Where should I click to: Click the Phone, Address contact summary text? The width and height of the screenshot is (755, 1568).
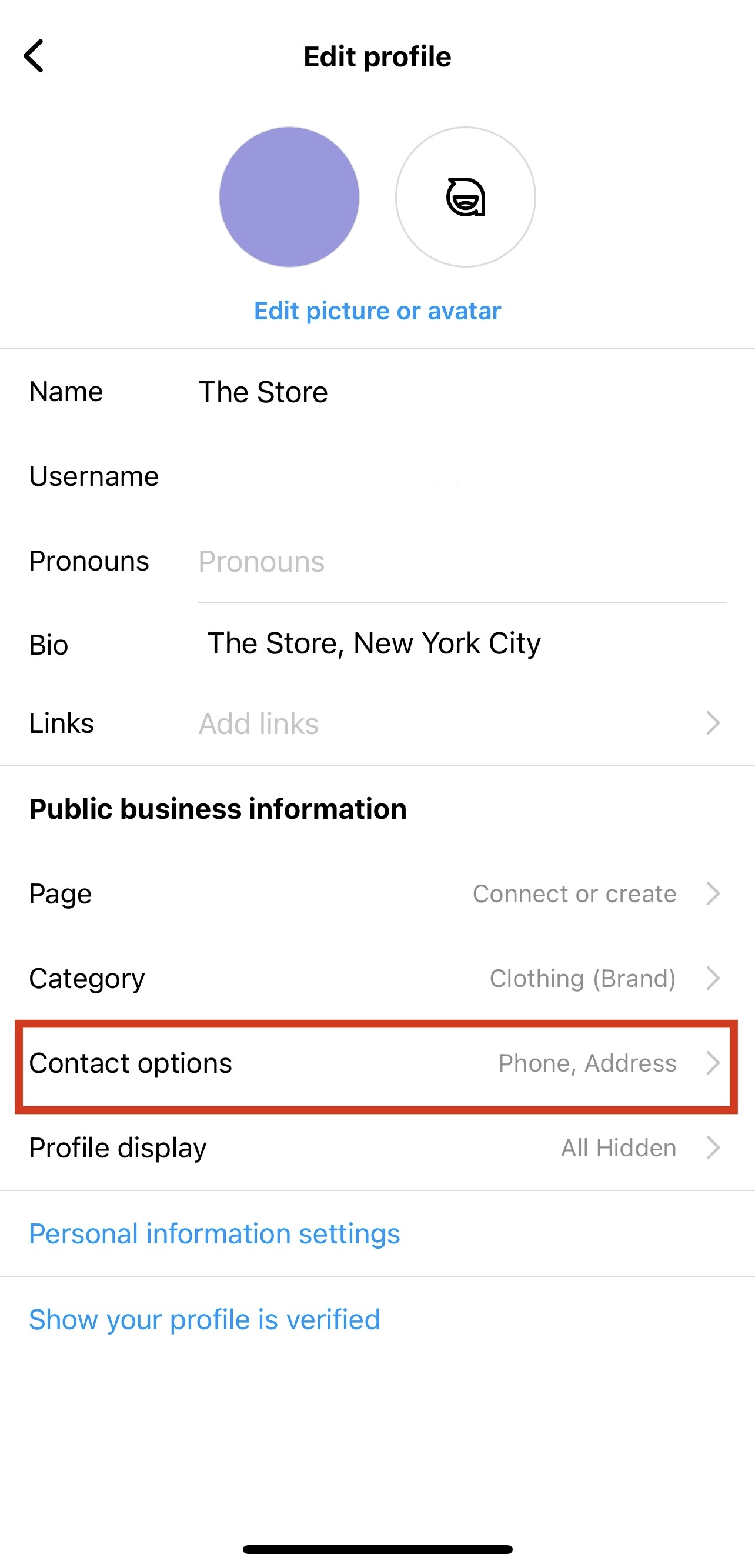tap(587, 1063)
